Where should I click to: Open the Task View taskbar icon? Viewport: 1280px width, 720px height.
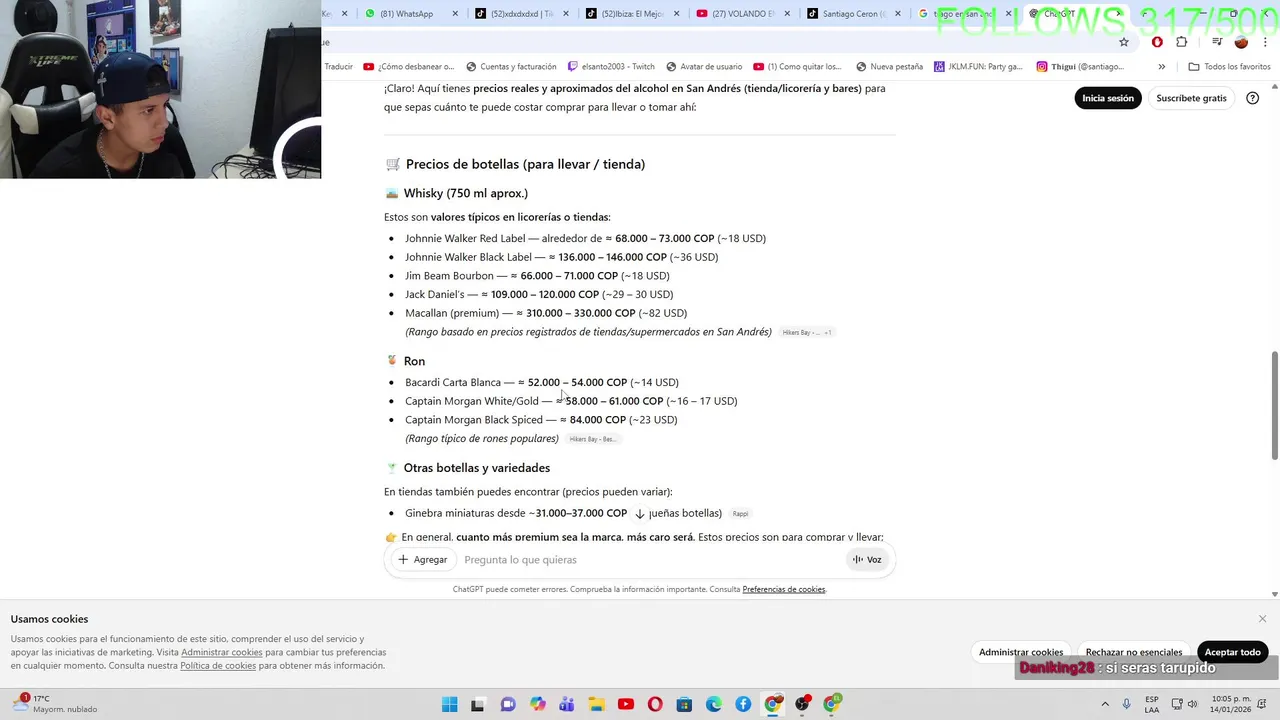[x=478, y=704]
